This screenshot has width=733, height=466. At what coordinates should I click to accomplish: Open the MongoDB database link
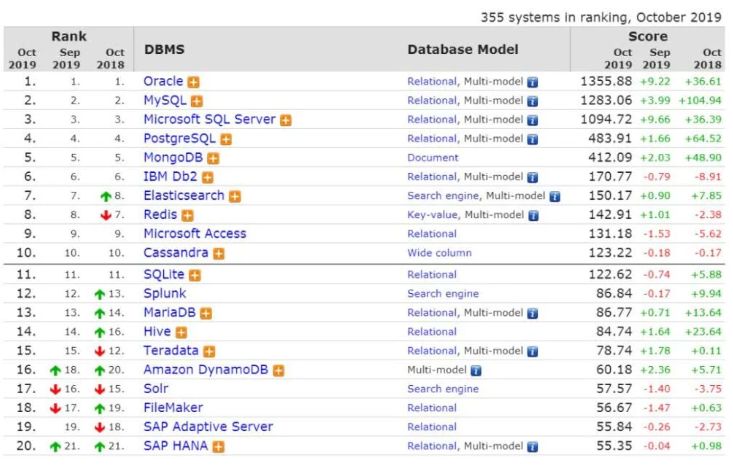(x=174, y=158)
